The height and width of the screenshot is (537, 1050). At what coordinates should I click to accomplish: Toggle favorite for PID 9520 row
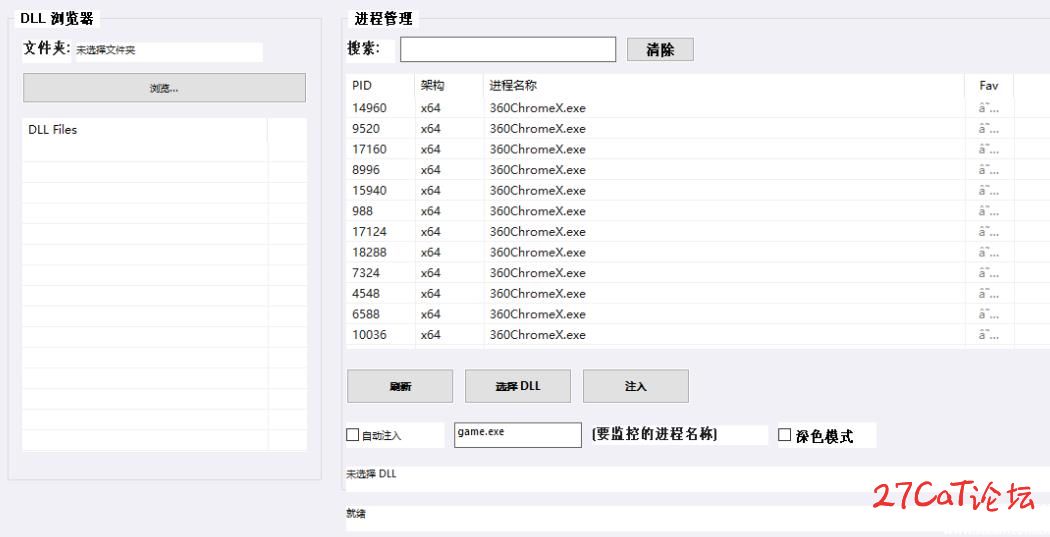click(x=989, y=129)
